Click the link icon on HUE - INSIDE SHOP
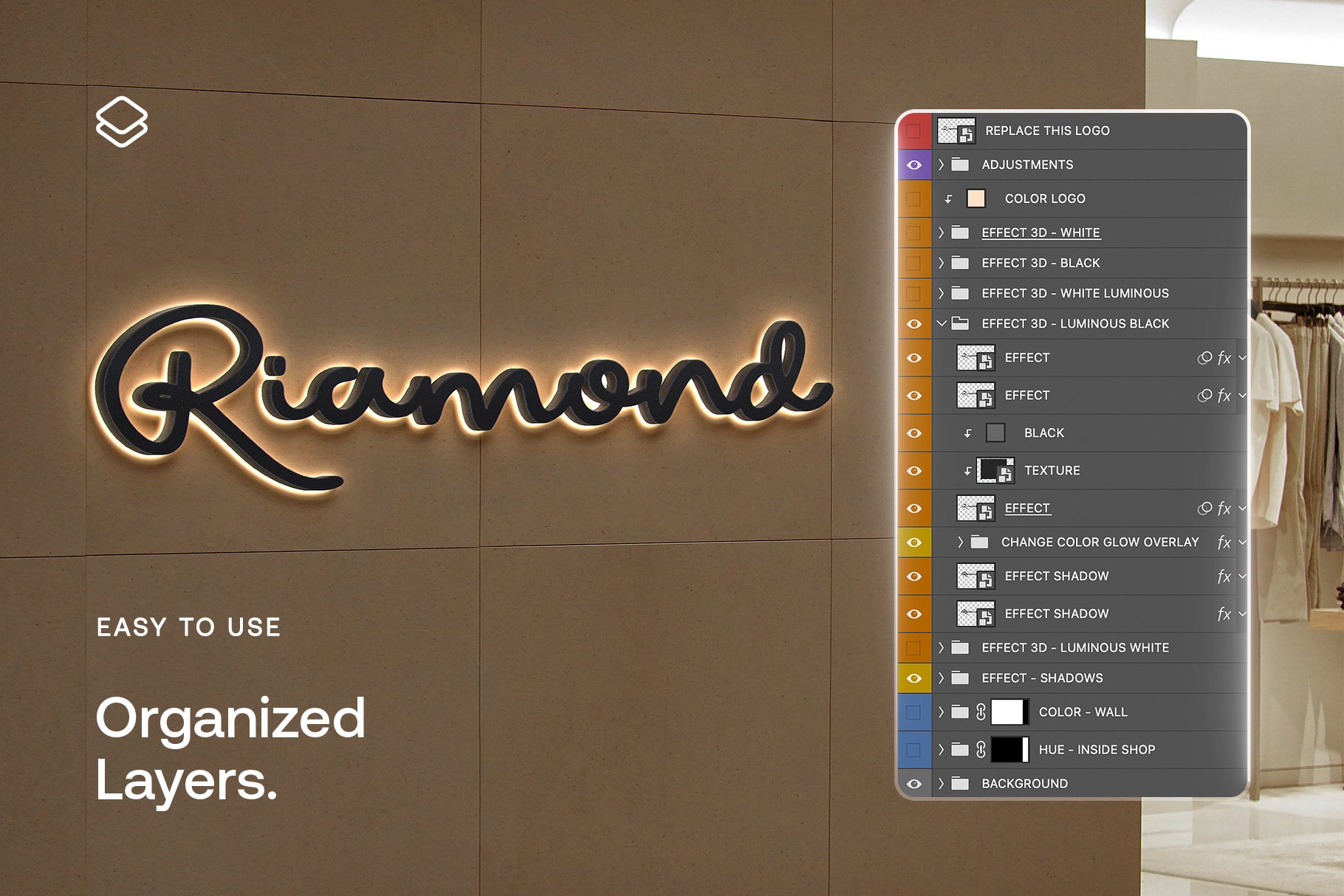1344x896 pixels. pos(981,750)
